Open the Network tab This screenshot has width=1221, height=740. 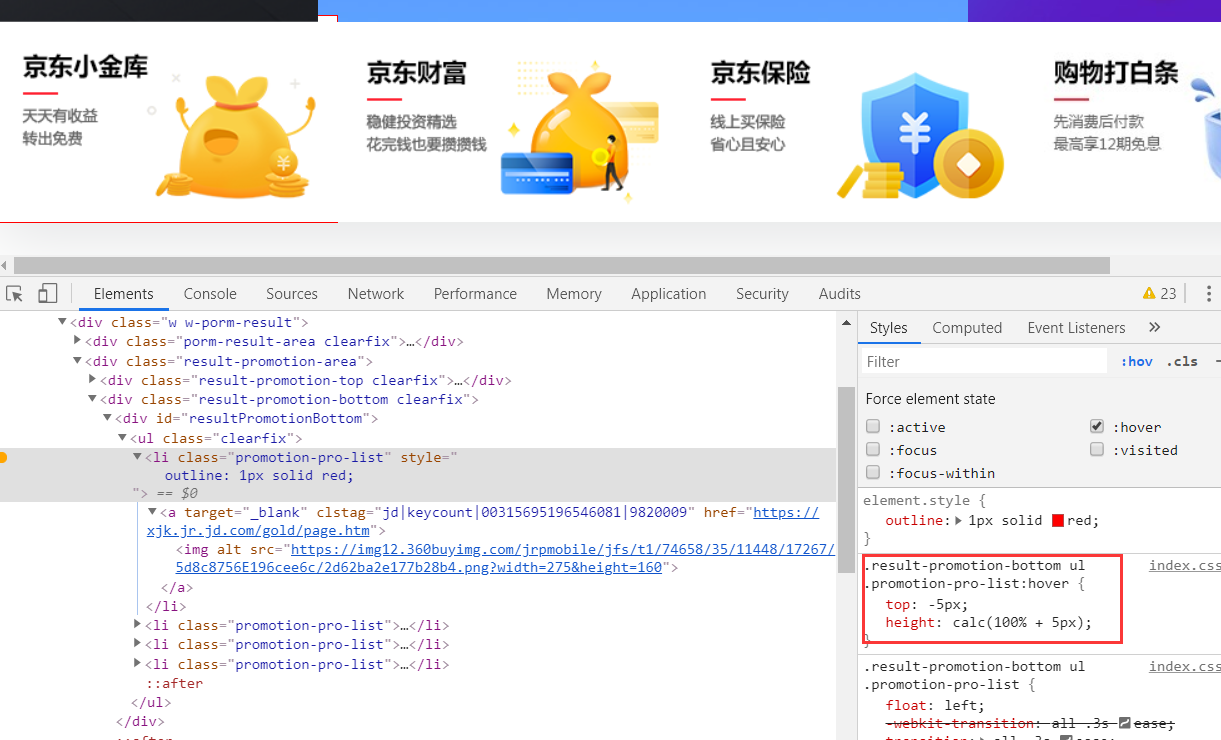click(x=376, y=294)
